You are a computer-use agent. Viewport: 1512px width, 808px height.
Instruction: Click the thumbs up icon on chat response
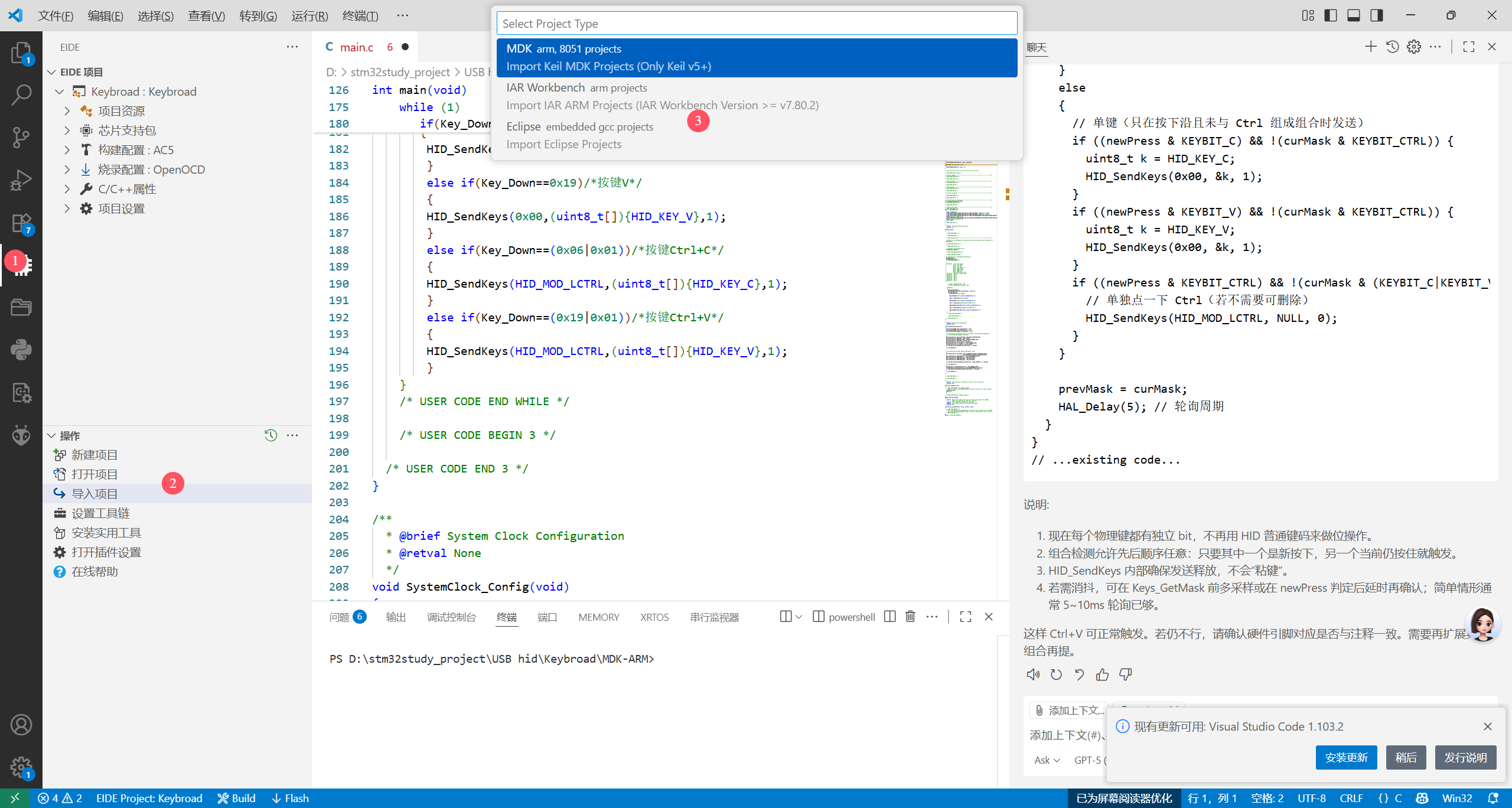click(x=1102, y=675)
